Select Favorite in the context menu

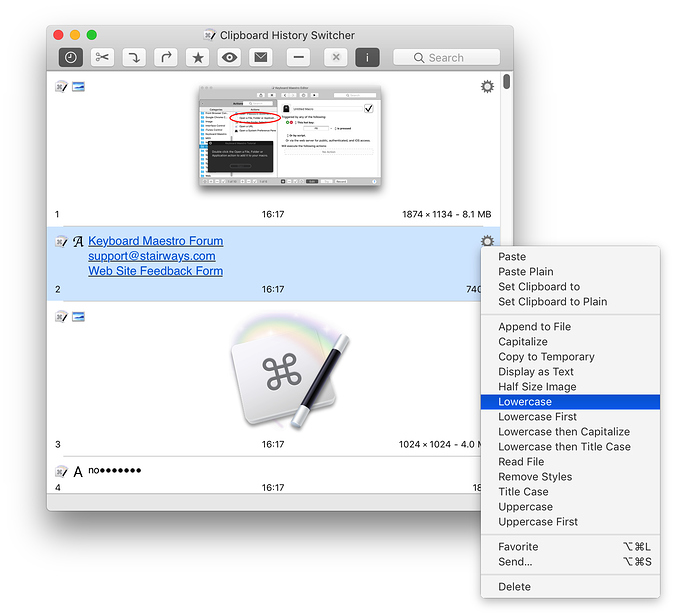coord(570,547)
